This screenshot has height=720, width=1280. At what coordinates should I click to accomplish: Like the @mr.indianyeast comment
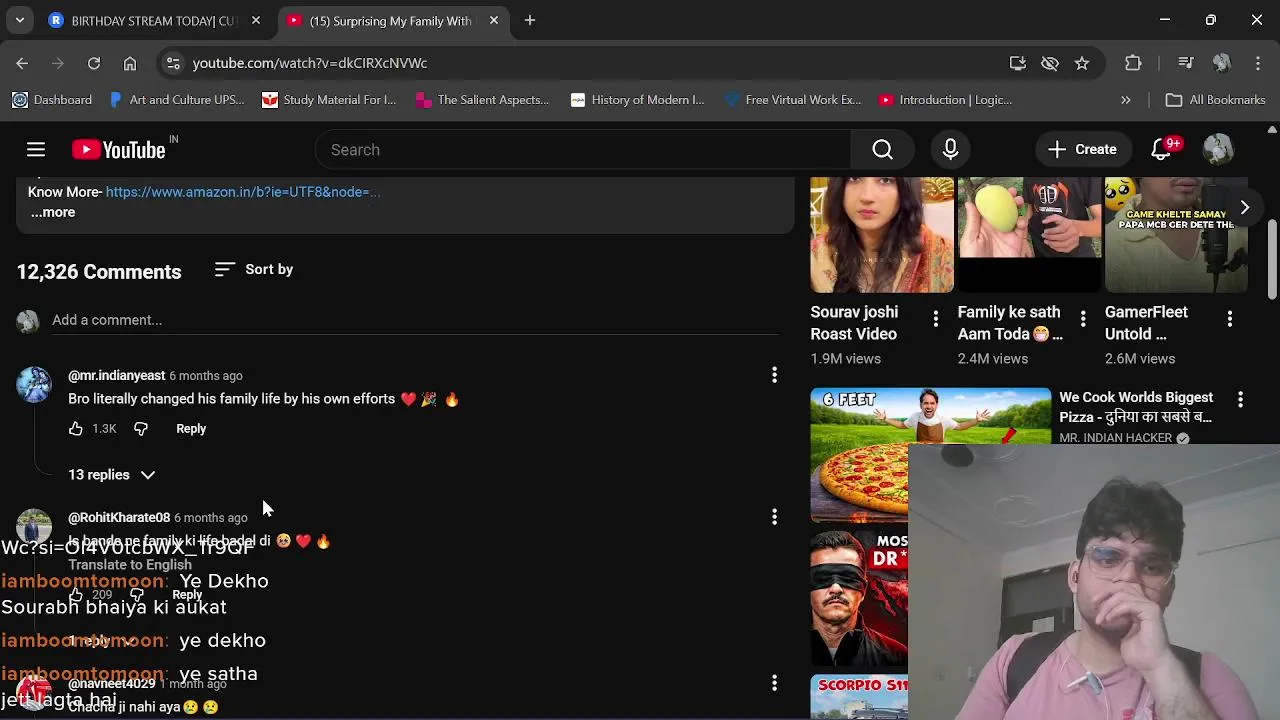tap(76, 428)
